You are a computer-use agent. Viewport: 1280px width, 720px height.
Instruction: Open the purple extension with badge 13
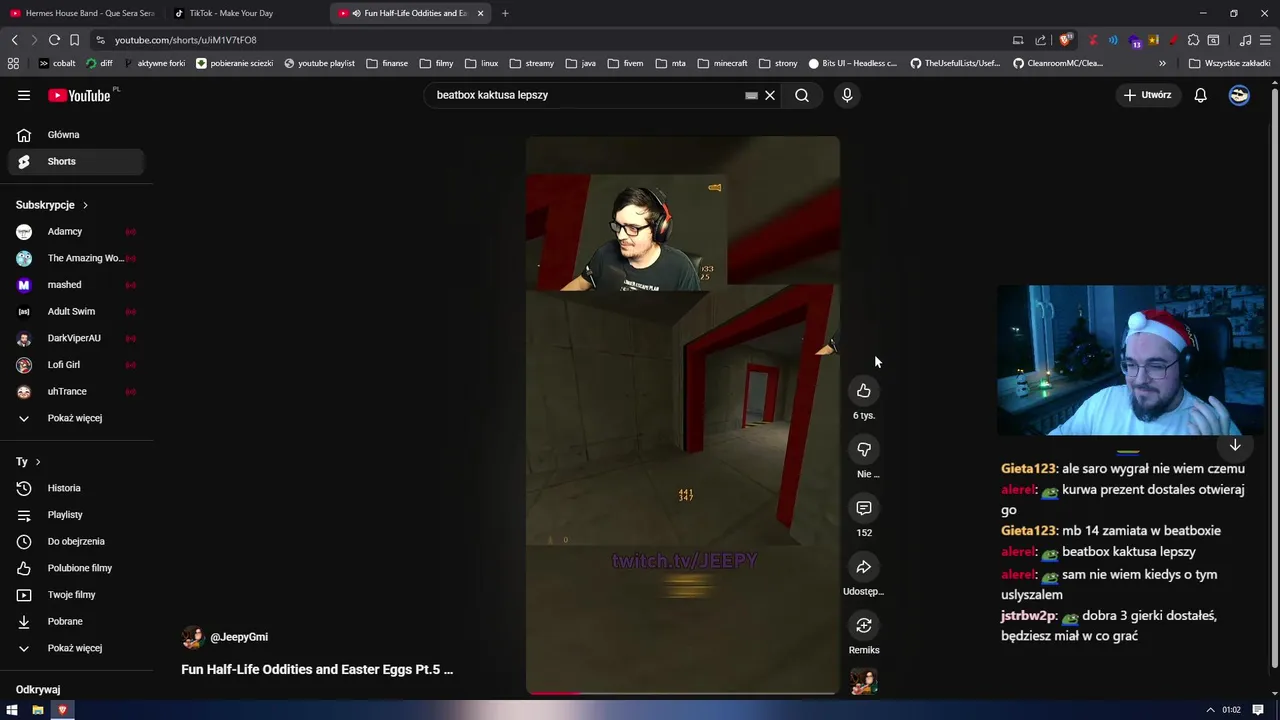(1134, 41)
